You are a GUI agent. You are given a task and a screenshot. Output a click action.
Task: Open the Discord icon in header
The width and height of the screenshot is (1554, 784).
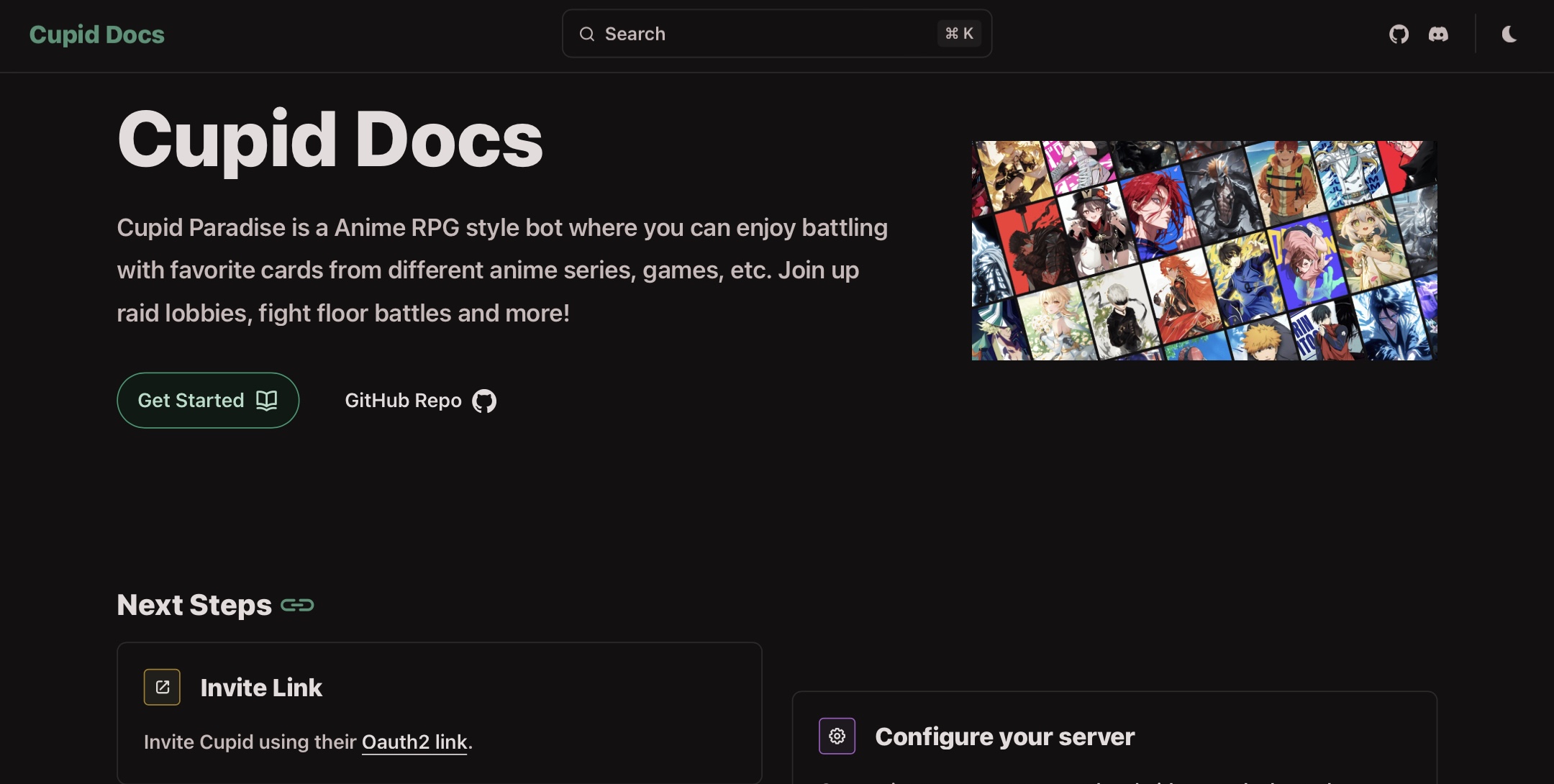(x=1438, y=34)
